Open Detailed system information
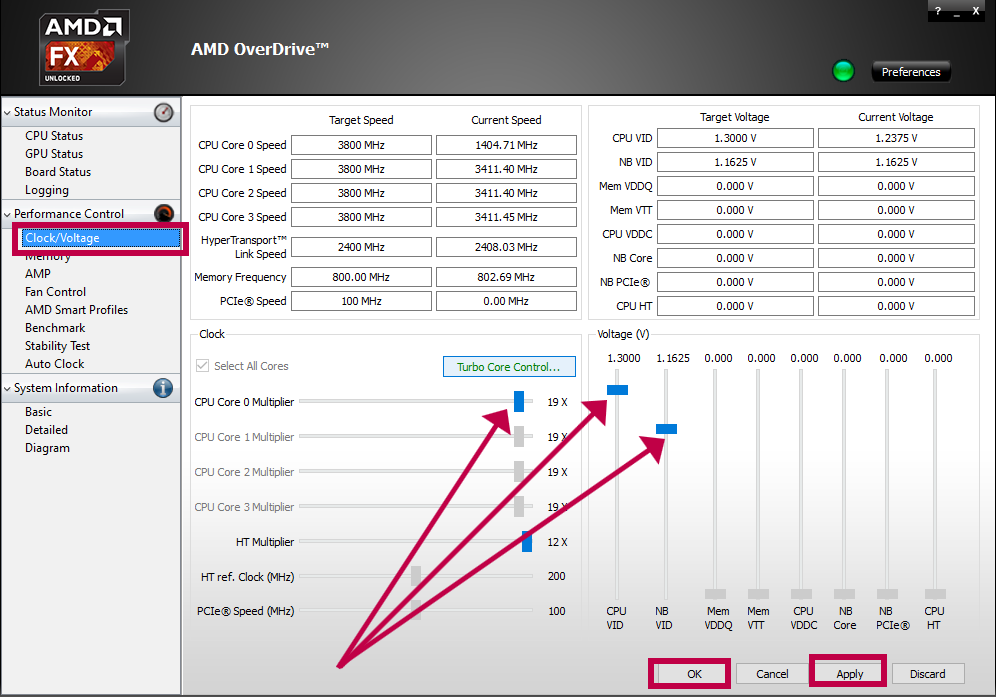 [46, 430]
